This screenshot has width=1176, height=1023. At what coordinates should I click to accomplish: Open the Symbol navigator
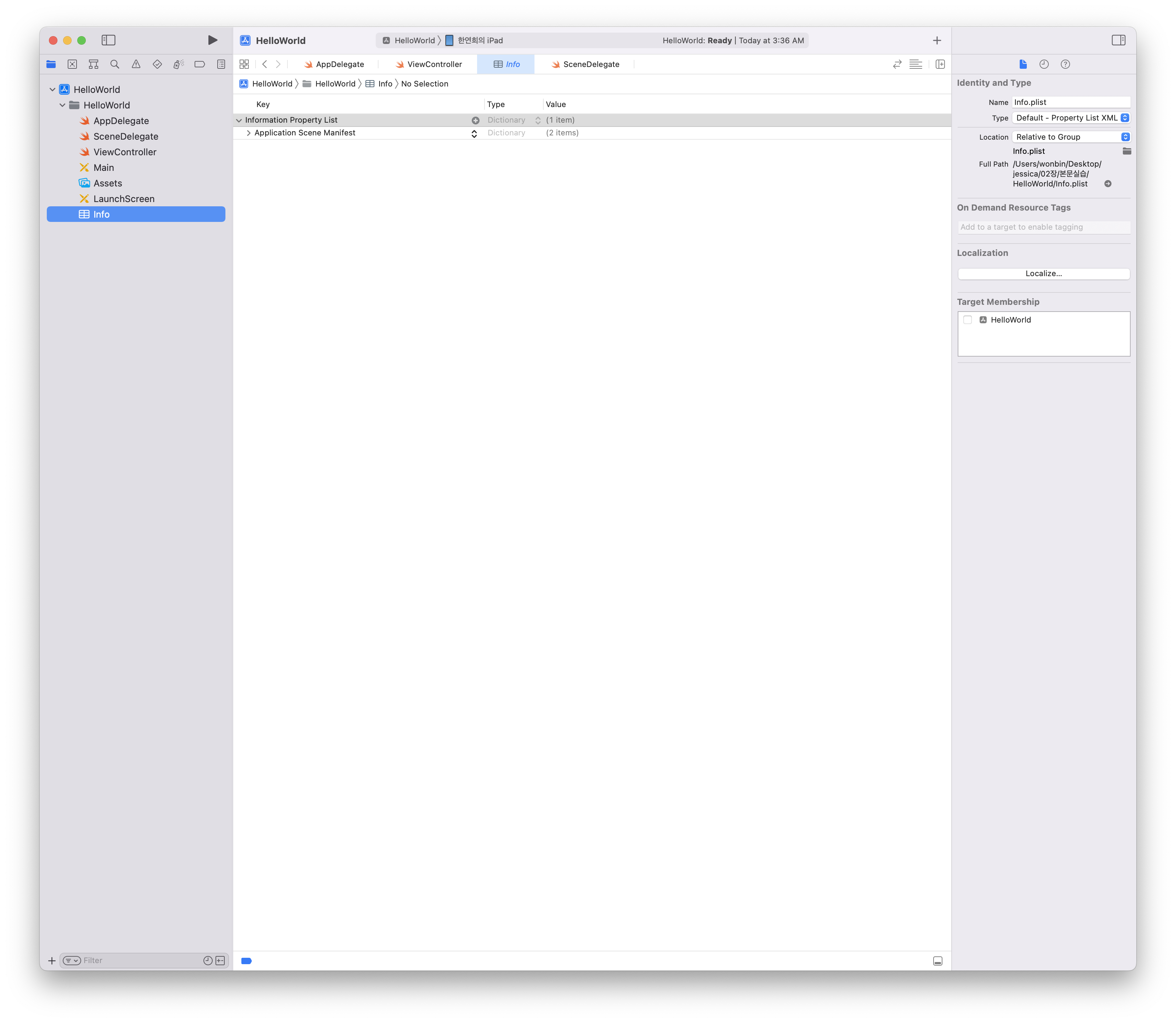point(94,64)
